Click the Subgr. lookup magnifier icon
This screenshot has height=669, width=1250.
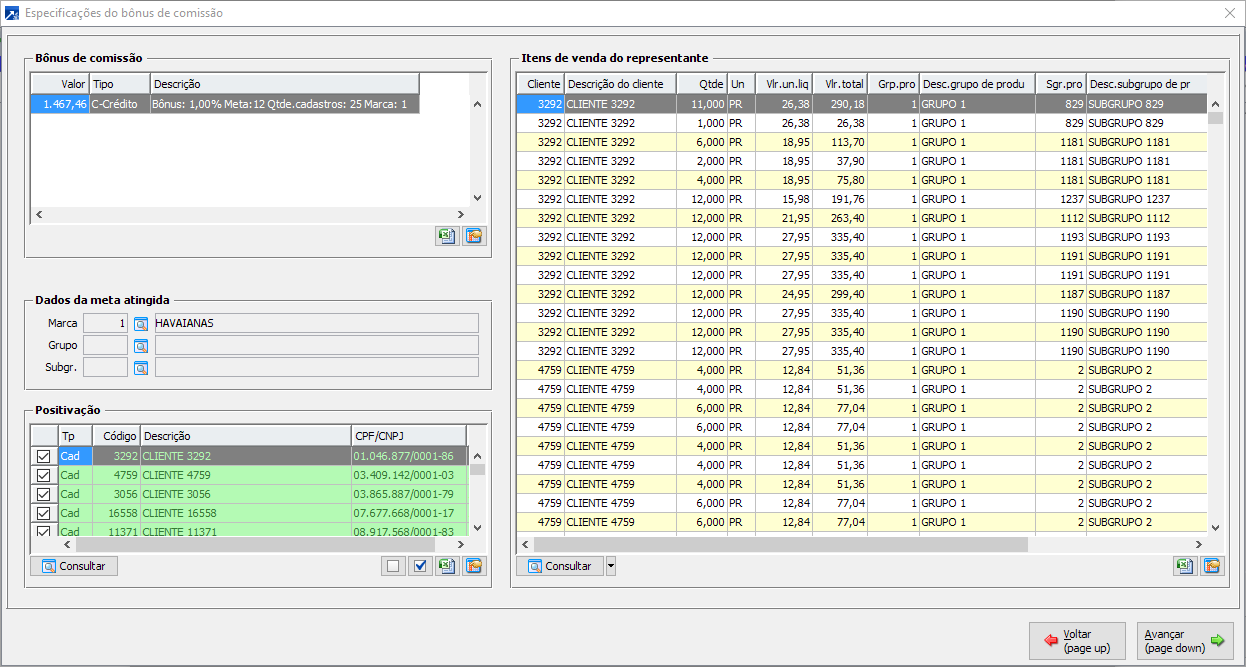click(141, 368)
